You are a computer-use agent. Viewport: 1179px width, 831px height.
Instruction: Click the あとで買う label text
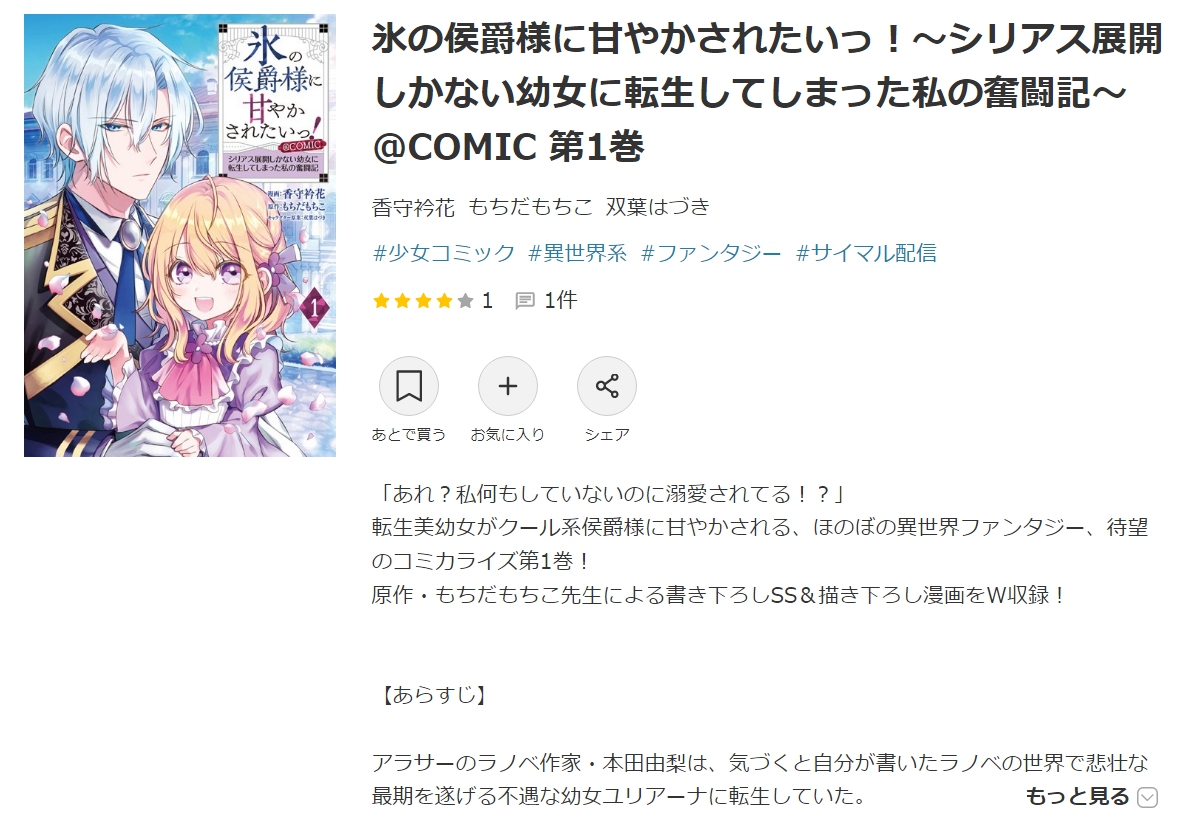[408, 435]
